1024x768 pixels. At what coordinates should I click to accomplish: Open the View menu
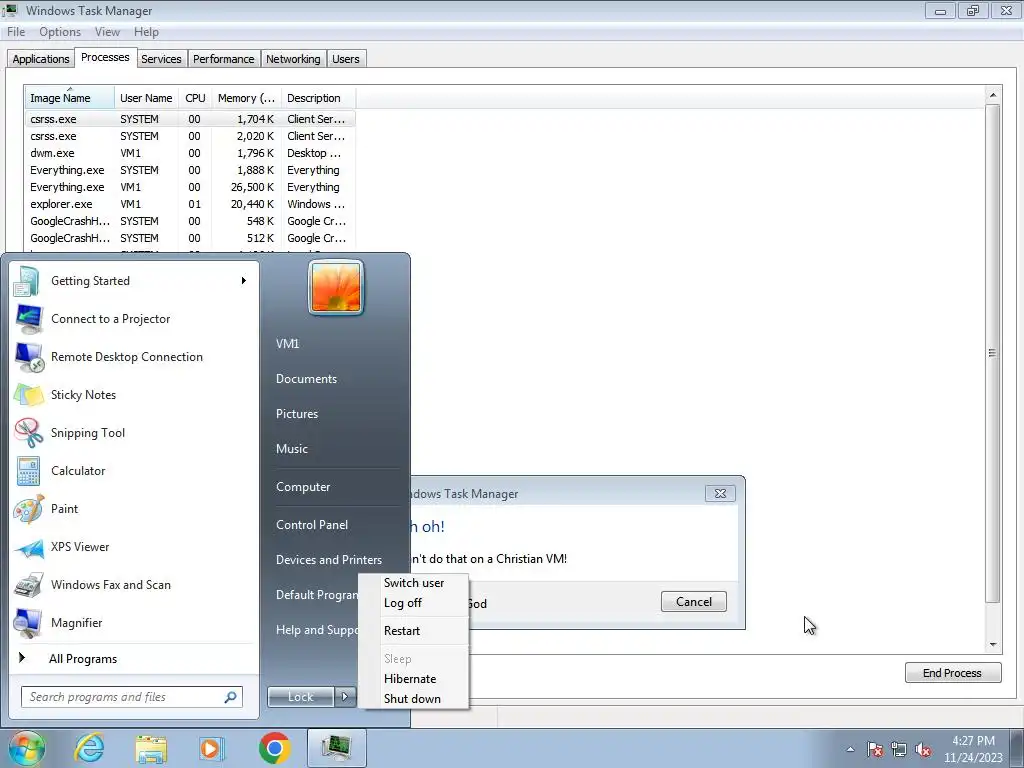(x=107, y=32)
